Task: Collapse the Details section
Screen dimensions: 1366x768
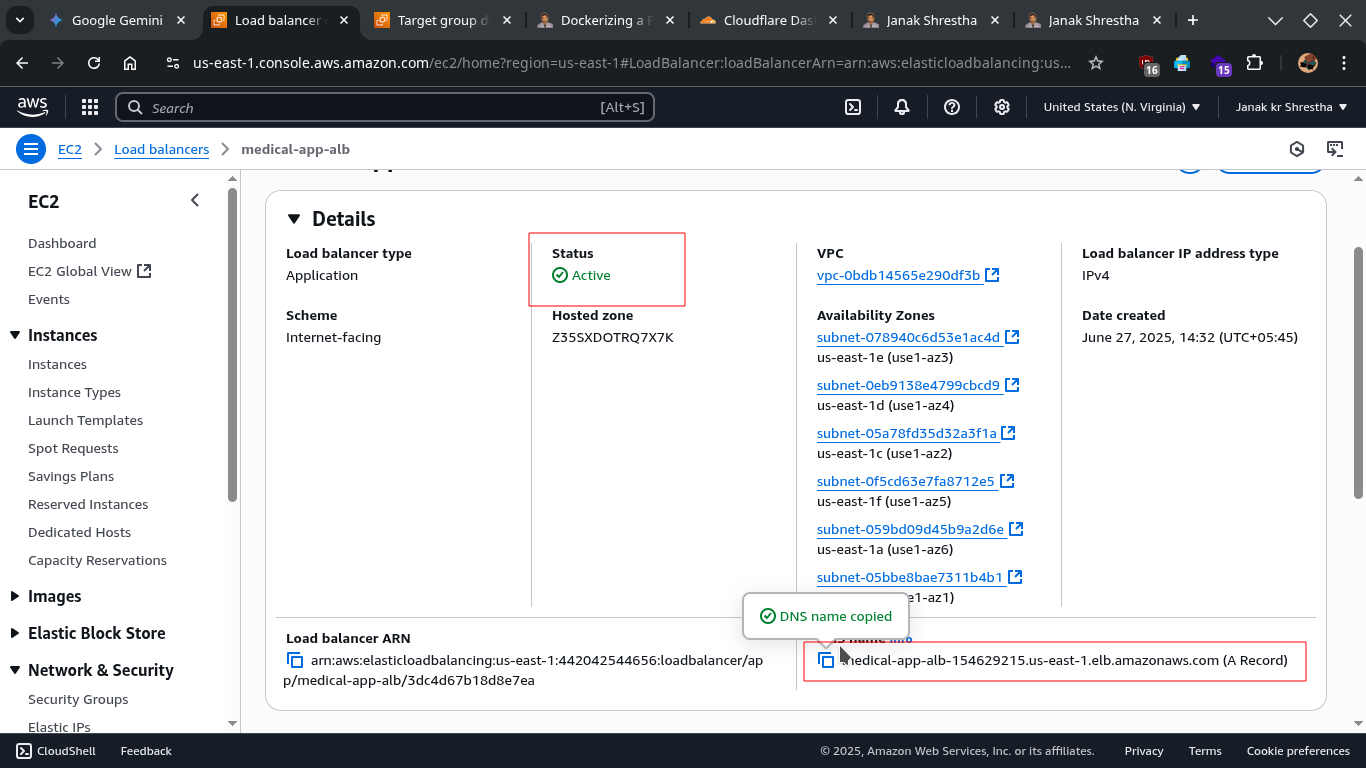Action: pos(294,219)
